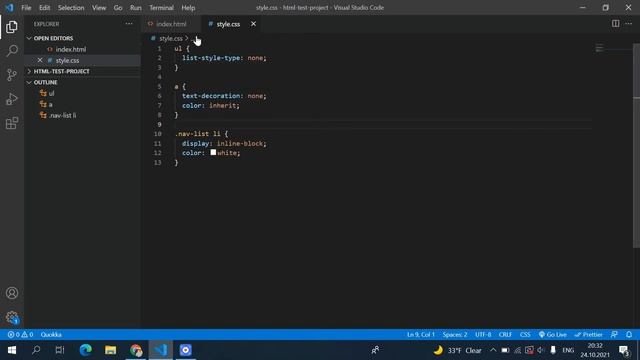Viewport: 640px width, 360px height.
Task: Change encoding via UTF-8 indicator
Action: coord(483,335)
